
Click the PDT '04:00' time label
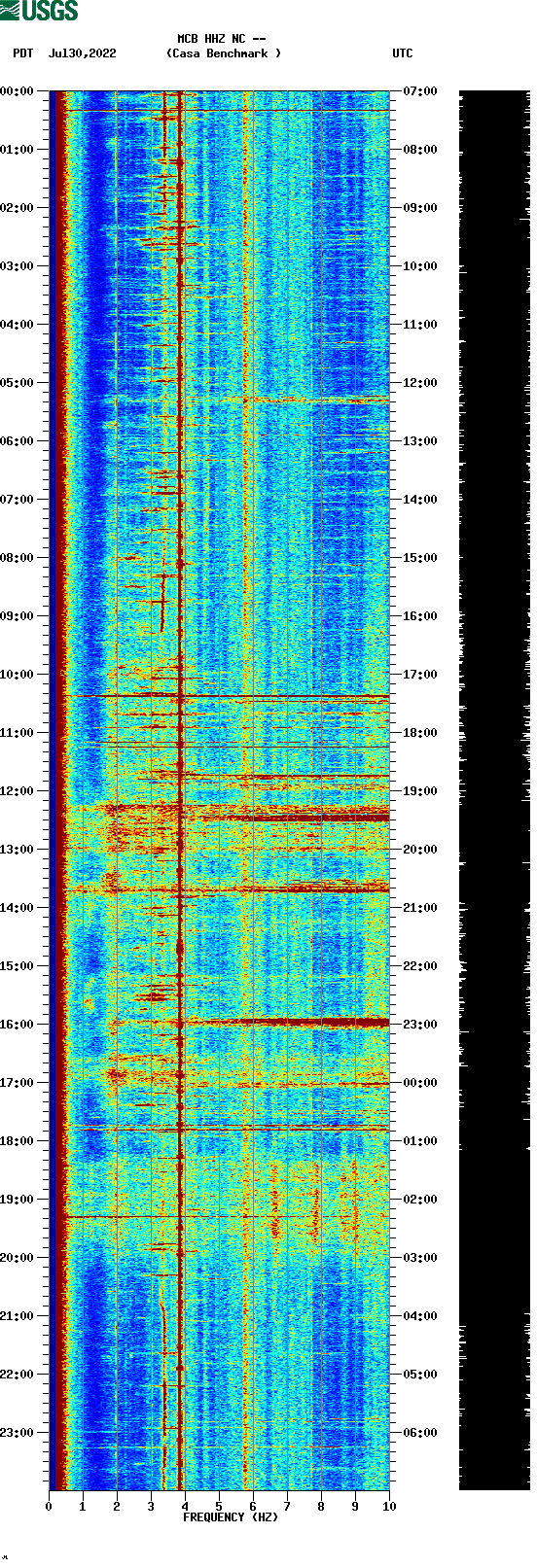[x=17, y=325]
